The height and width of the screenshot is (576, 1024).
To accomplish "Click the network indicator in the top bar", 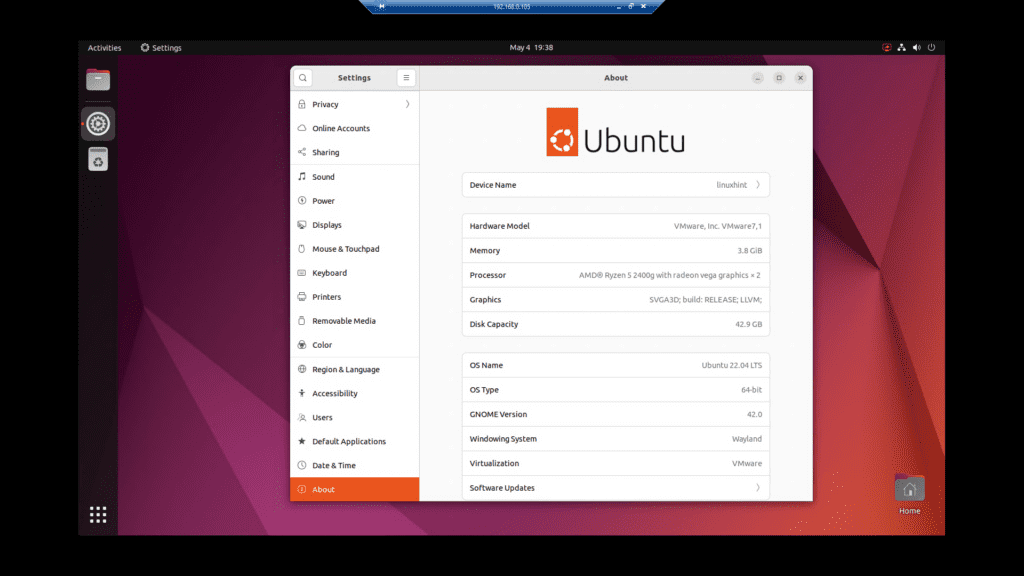I will [901, 47].
